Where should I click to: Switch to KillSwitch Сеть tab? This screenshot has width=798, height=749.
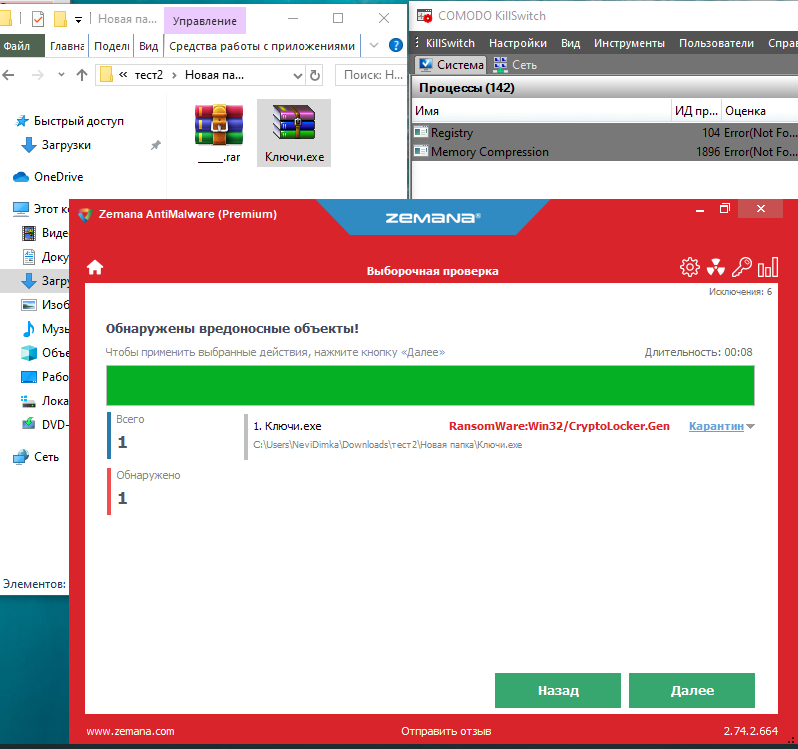pos(515,65)
